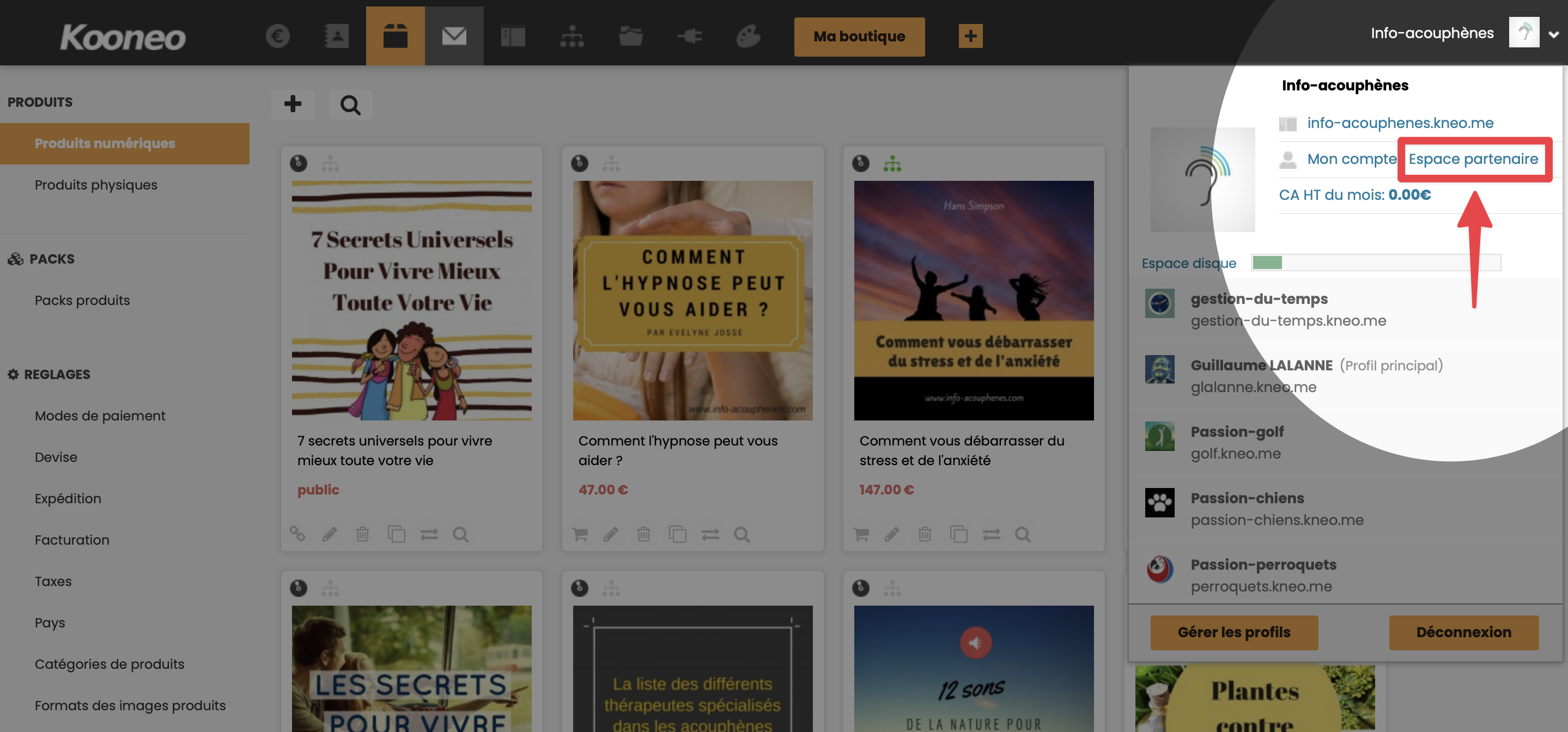The height and width of the screenshot is (732, 1568).
Task: Edit the 7 secrets universels product
Action: pyautogui.click(x=330, y=534)
